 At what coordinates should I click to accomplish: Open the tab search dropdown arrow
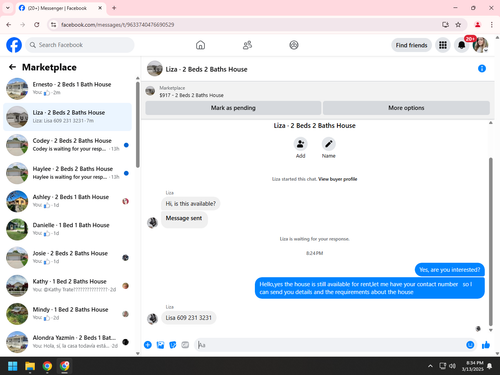(8, 8)
